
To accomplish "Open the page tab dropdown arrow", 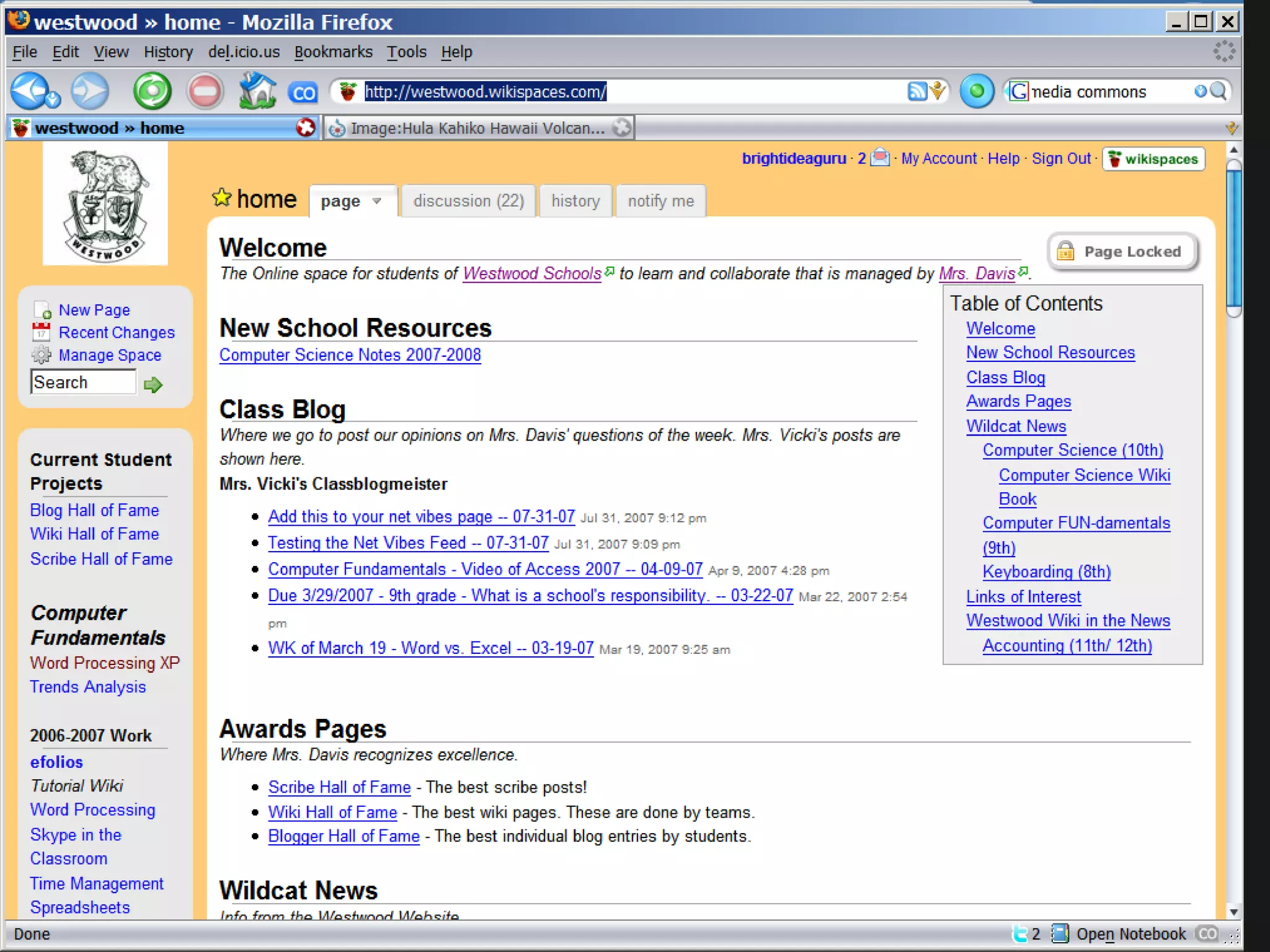I will pyautogui.click(x=376, y=201).
